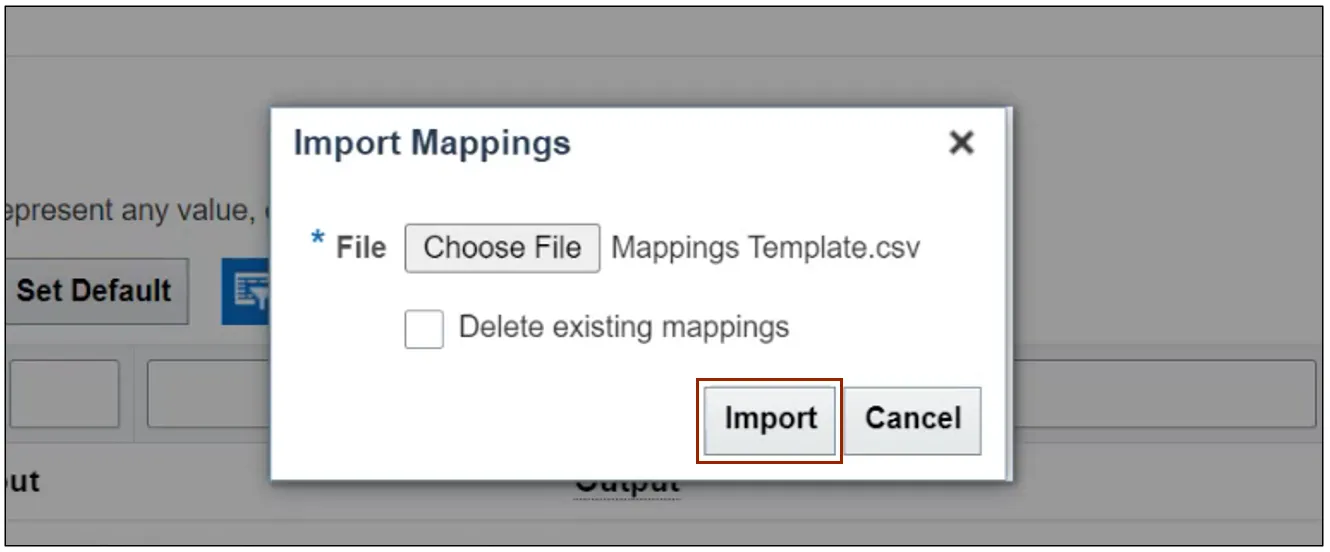Focus the leftmost small filter field
Image resolution: width=1330 pixels, height=552 pixels.
64,394
